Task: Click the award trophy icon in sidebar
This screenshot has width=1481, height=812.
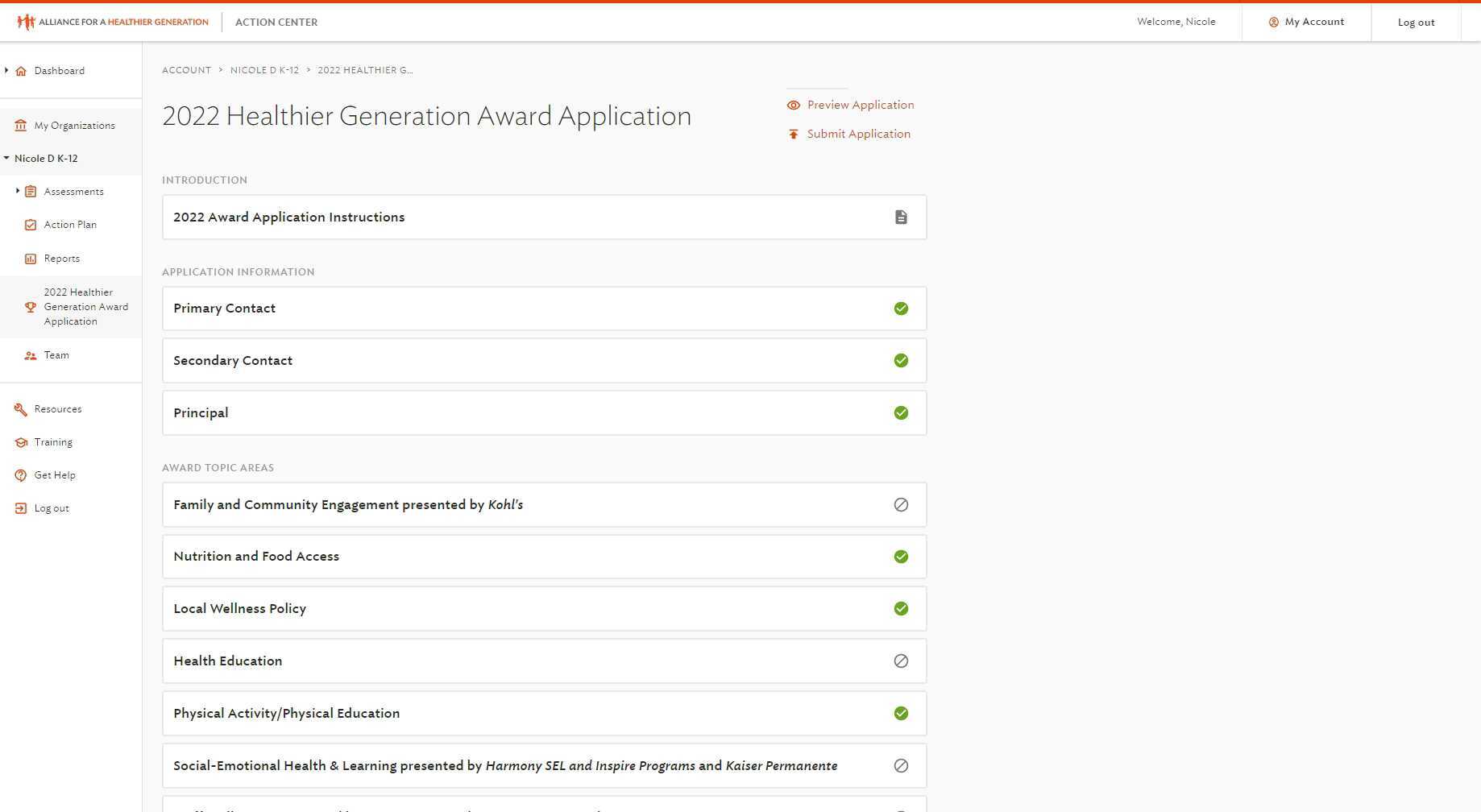Action: pyautogui.click(x=30, y=307)
